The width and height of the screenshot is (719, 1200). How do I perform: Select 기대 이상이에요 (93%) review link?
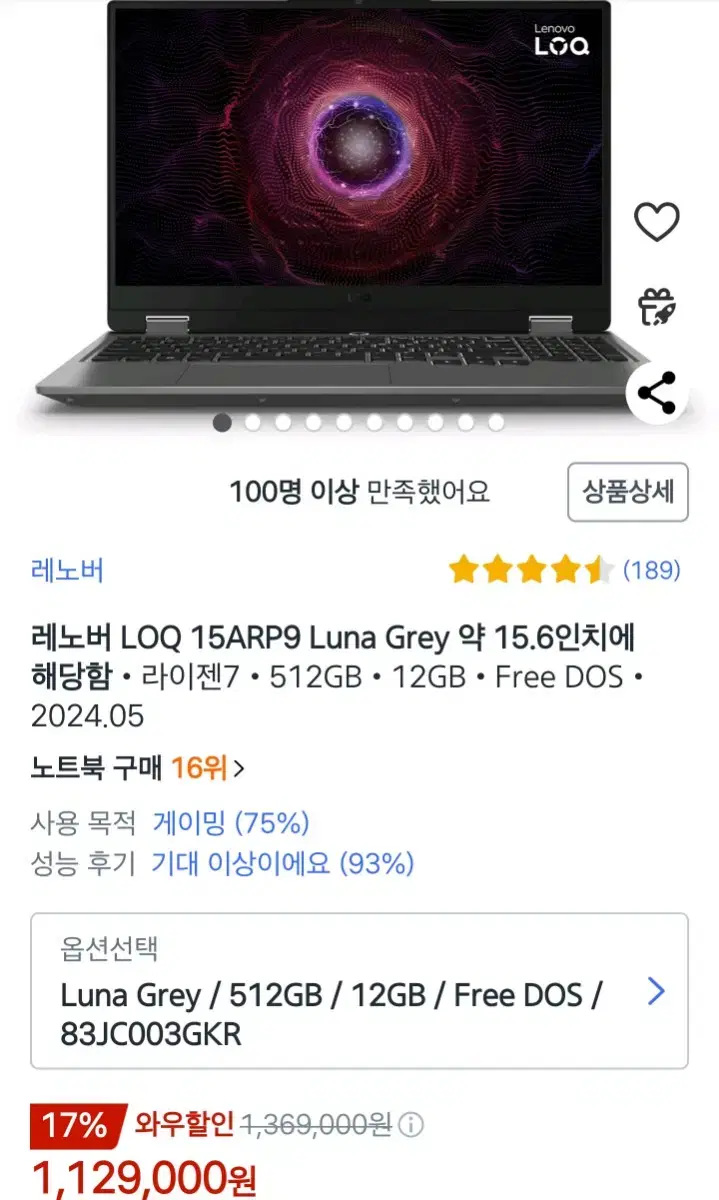click(x=282, y=863)
